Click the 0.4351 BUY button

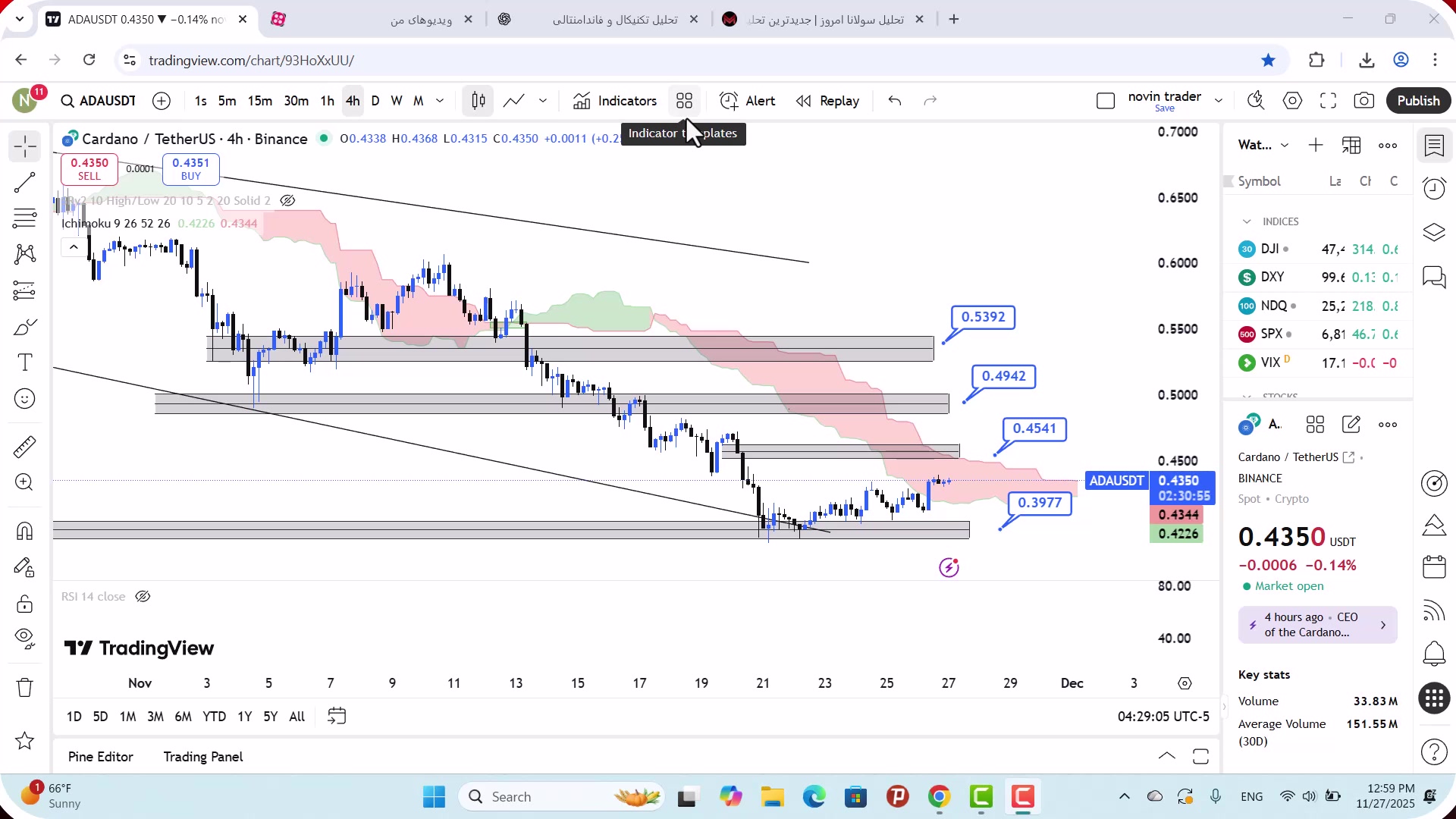[191, 169]
